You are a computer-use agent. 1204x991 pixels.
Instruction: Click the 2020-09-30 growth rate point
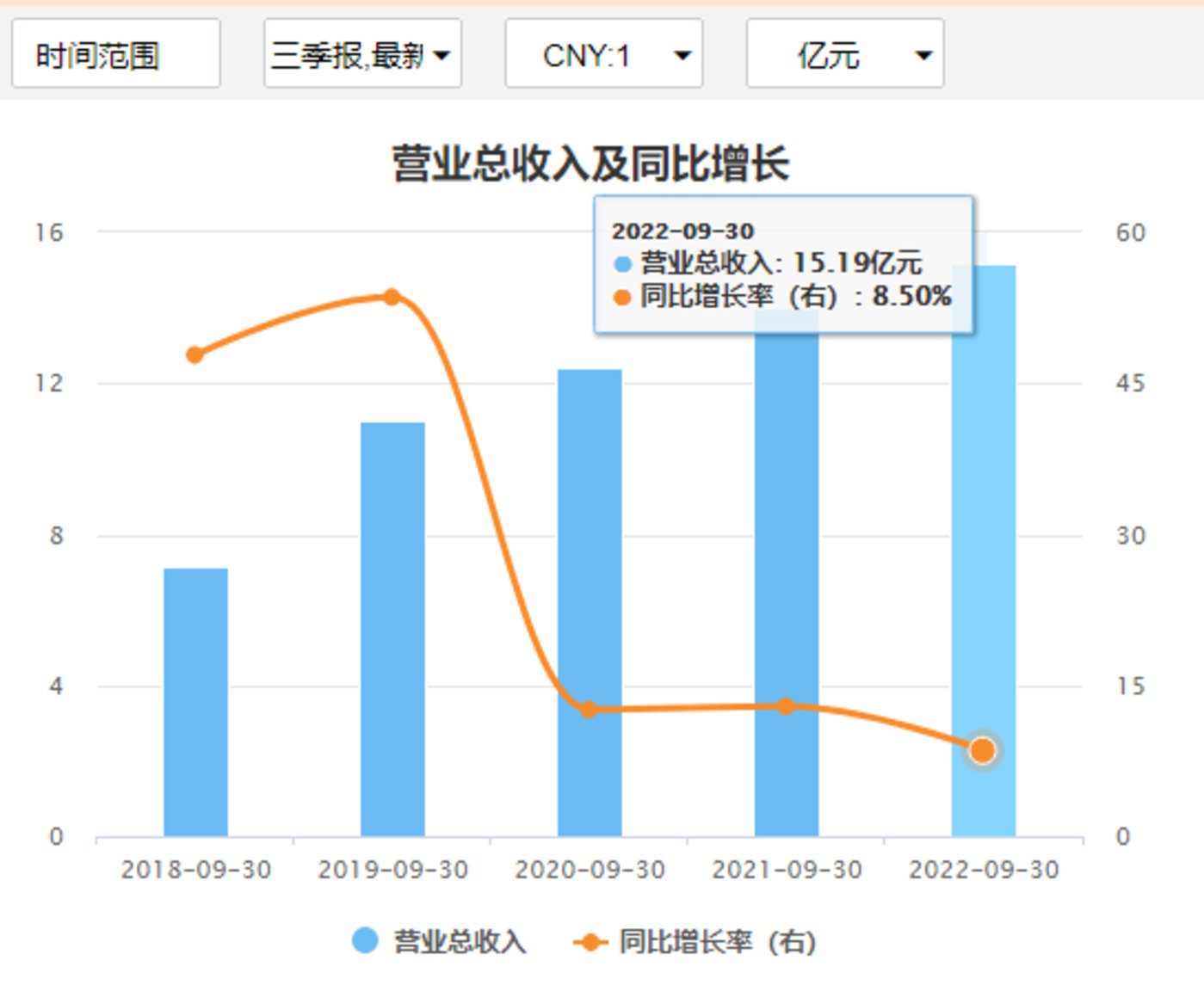point(589,710)
